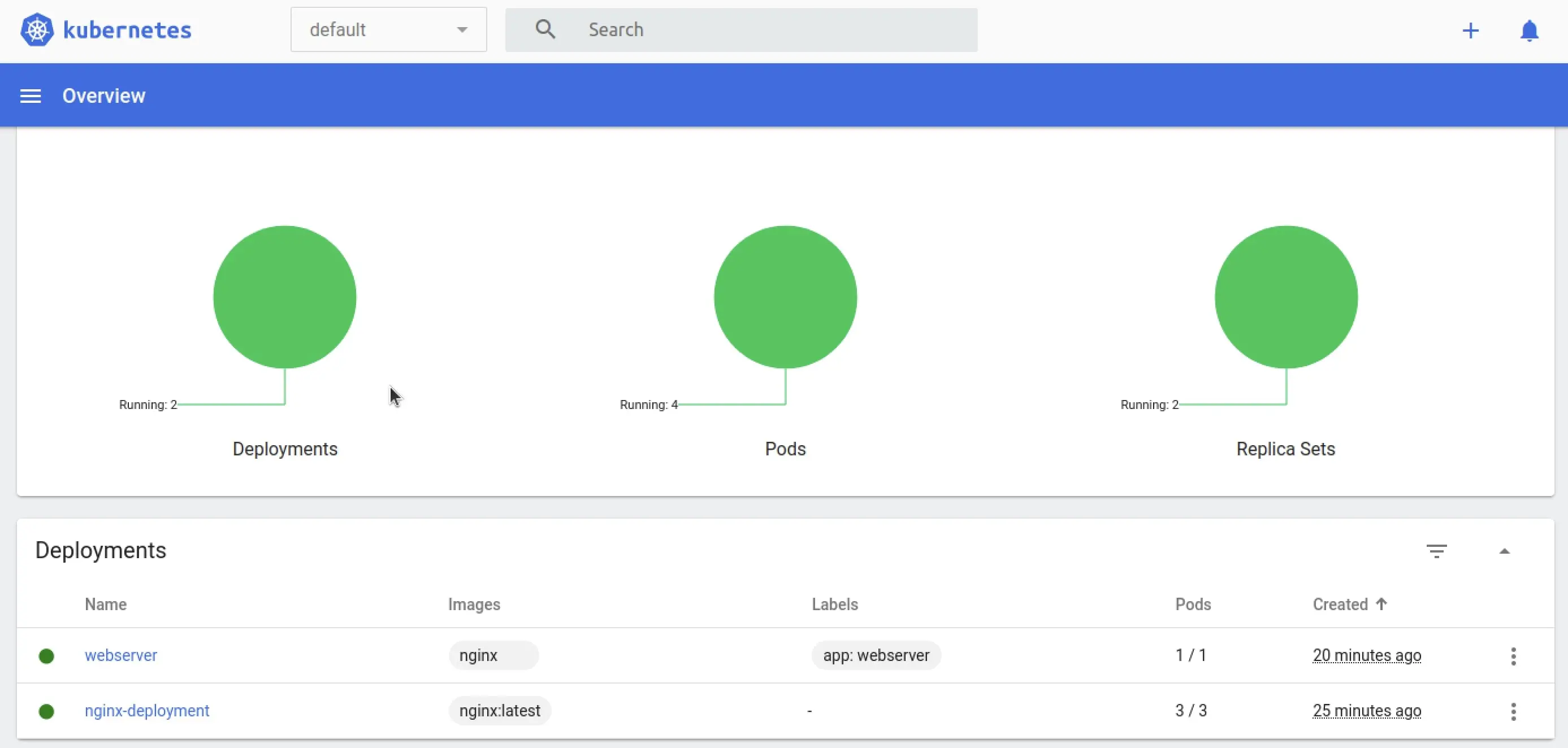Open the kebab menu for nginx-deployment row

[x=1514, y=711]
